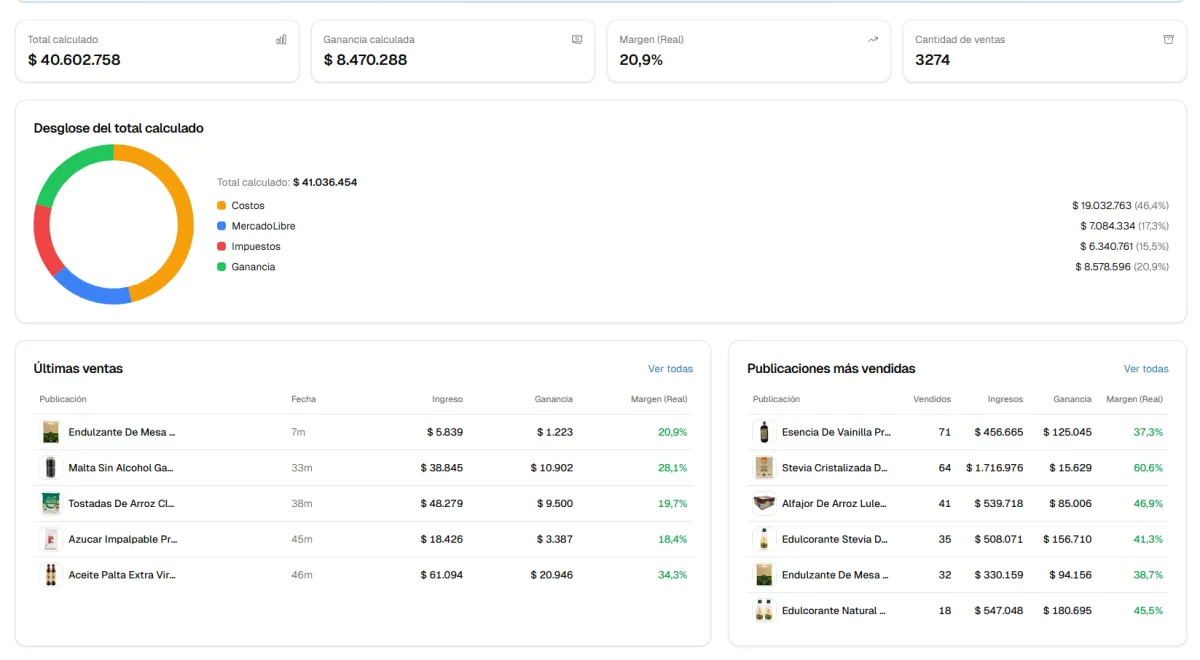
Task: Open the Aceite Palta Extra Virgen thumbnail
Action: point(50,575)
